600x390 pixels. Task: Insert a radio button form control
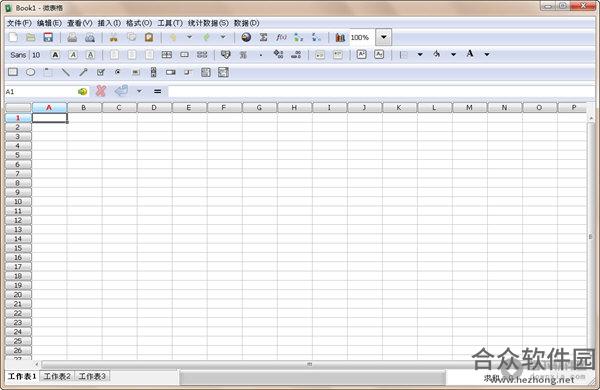point(118,72)
